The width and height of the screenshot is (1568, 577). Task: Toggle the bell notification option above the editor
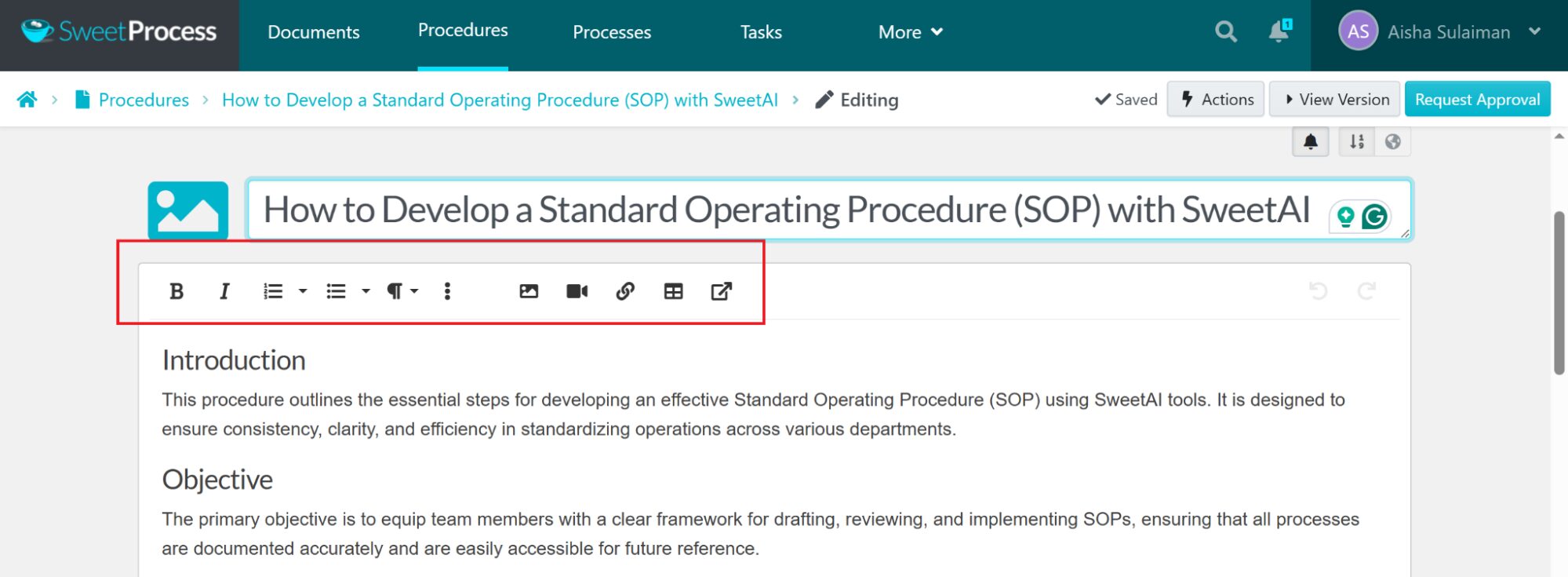[1309, 141]
